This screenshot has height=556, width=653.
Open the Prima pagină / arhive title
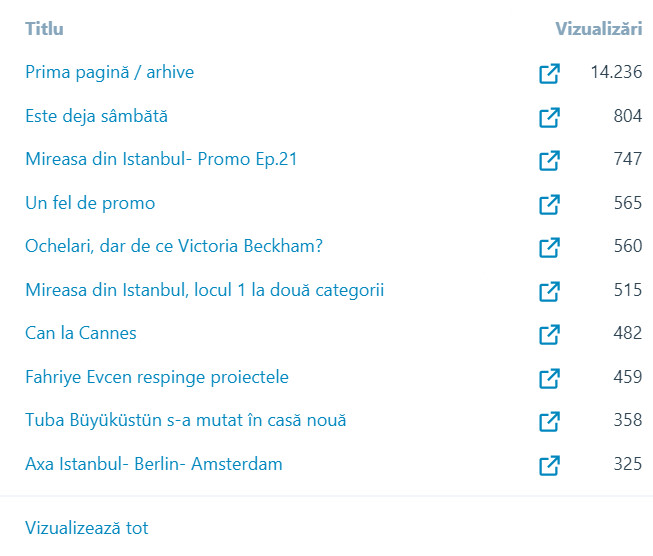109,72
